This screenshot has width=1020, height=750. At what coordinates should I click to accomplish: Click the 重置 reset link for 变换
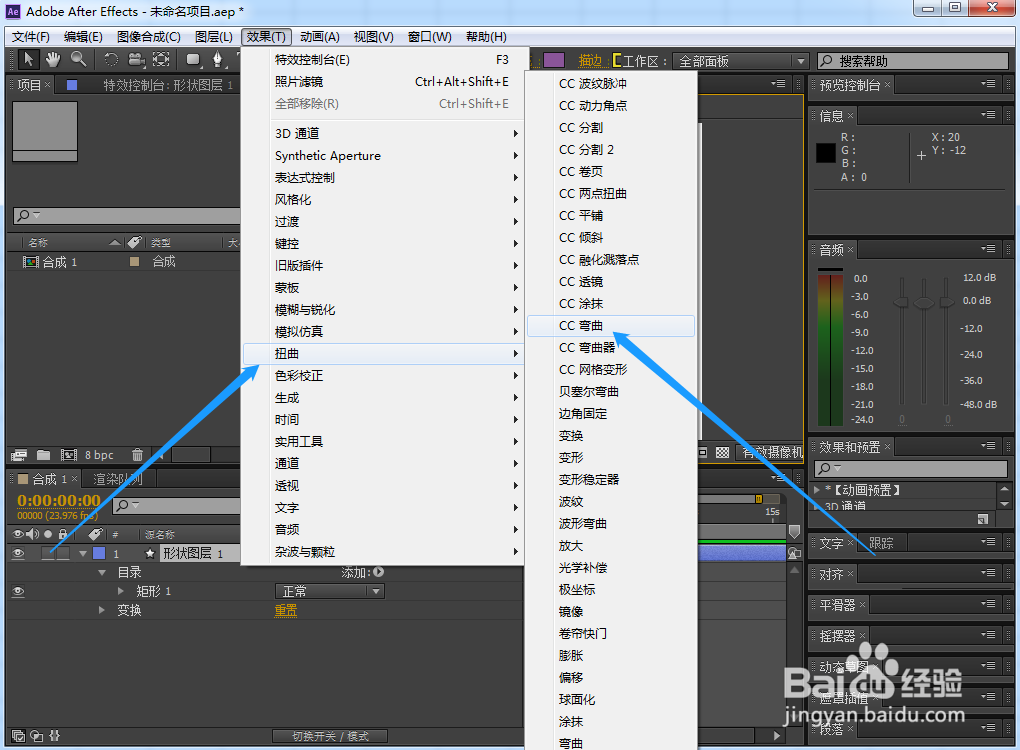286,610
